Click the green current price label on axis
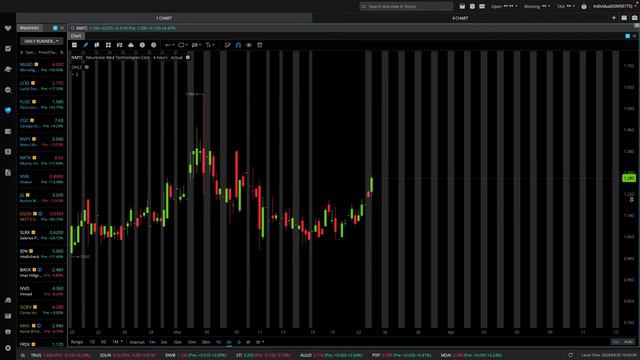The width and height of the screenshot is (640, 360). tap(629, 178)
